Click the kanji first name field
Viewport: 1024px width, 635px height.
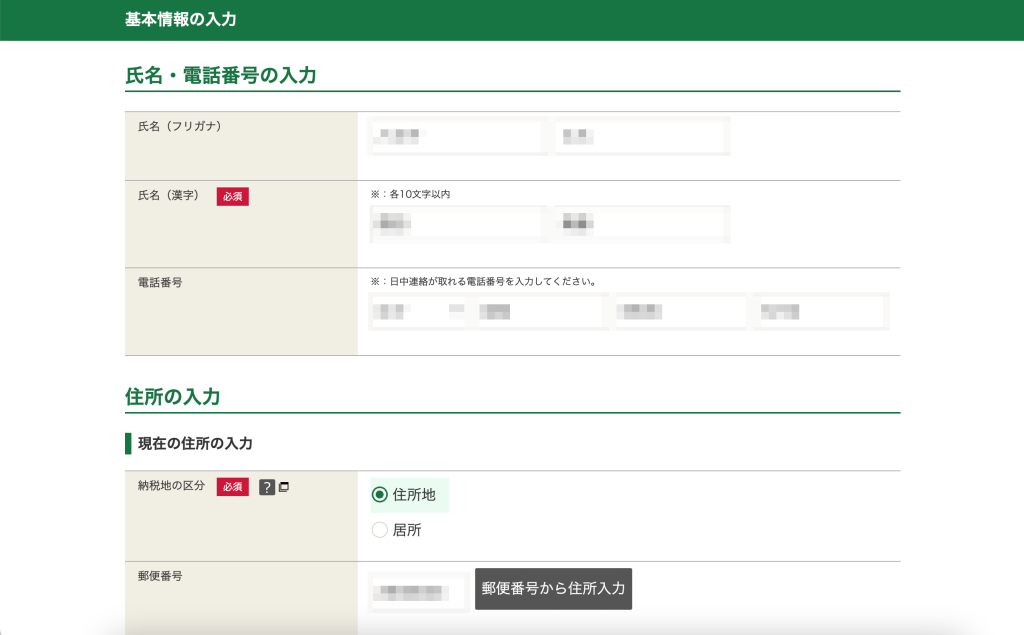pyautogui.click(x=642, y=225)
